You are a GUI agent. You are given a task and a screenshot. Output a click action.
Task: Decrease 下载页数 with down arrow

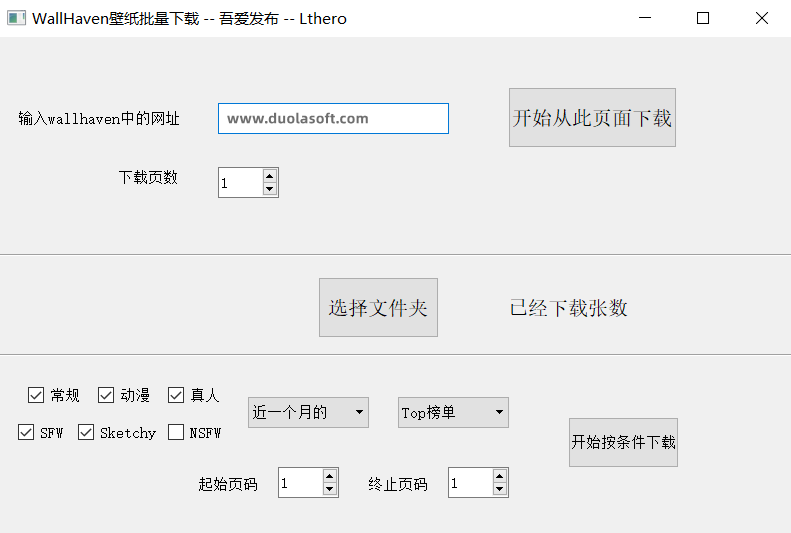pos(270,189)
